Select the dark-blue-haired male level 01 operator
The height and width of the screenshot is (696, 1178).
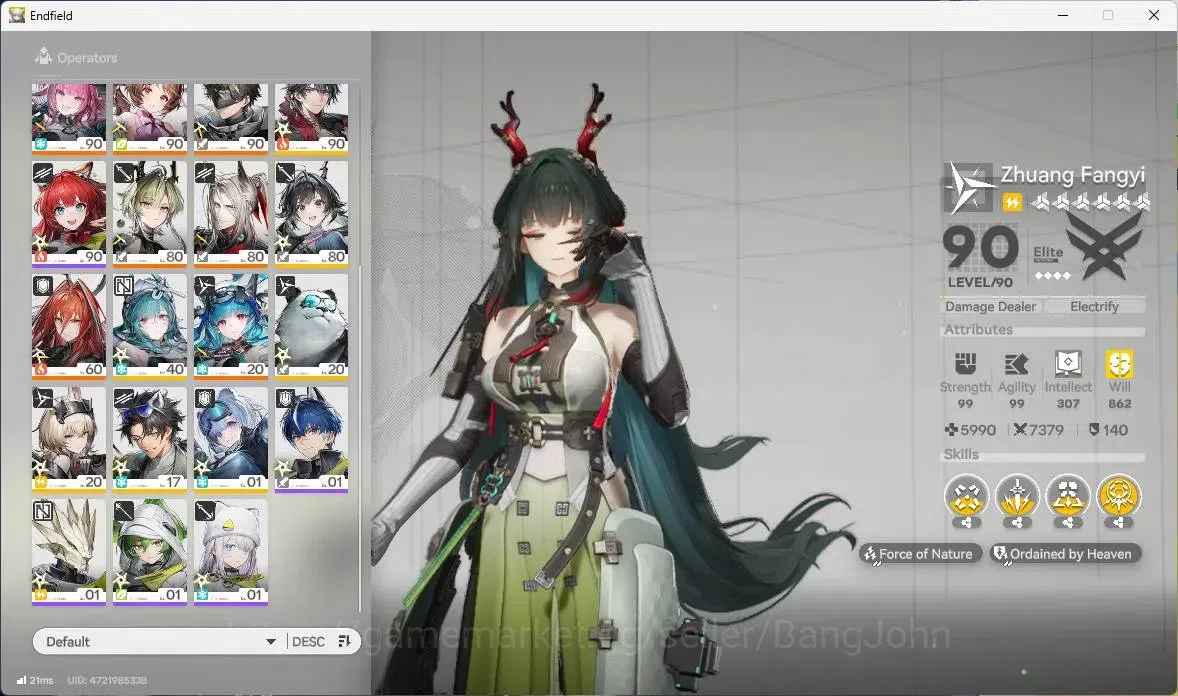click(x=312, y=440)
